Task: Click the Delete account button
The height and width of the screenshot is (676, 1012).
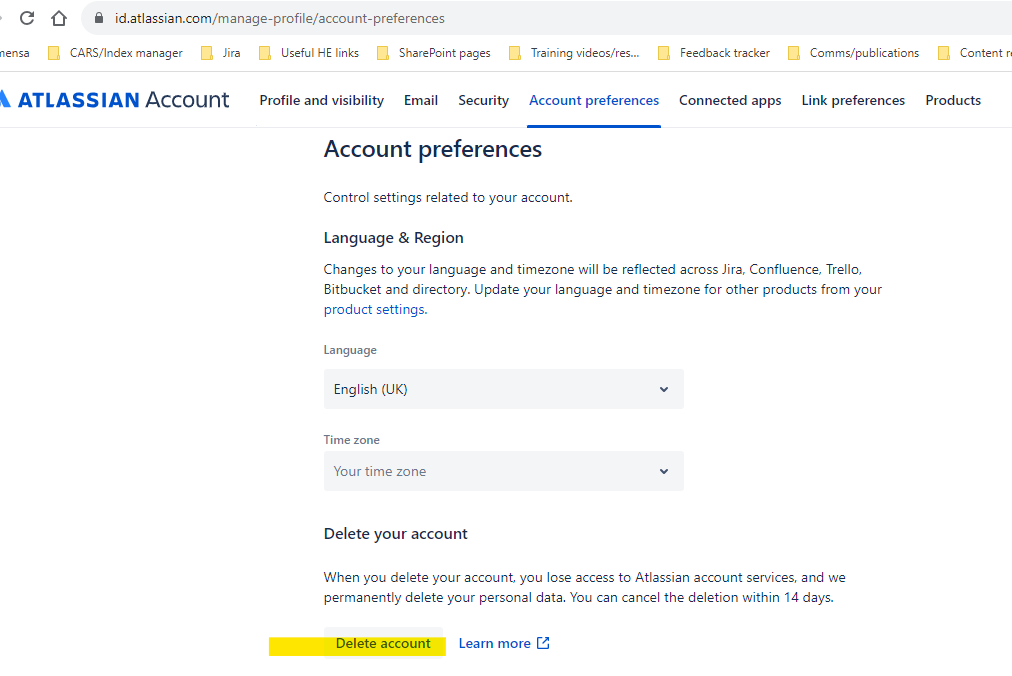Action: pyautogui.click(x=383, y=643)
